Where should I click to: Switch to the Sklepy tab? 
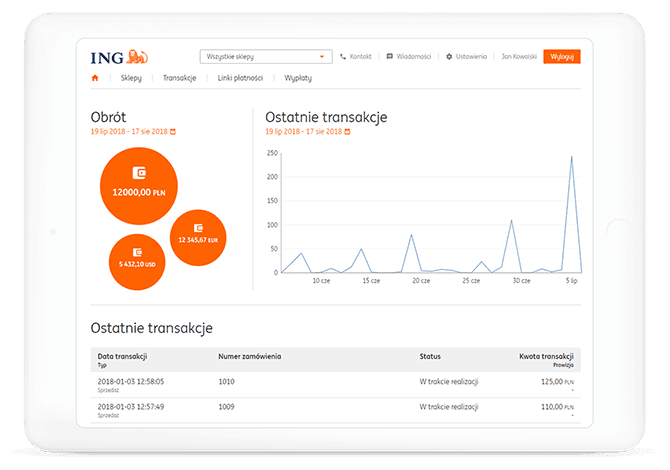click(x=132, y=77)
